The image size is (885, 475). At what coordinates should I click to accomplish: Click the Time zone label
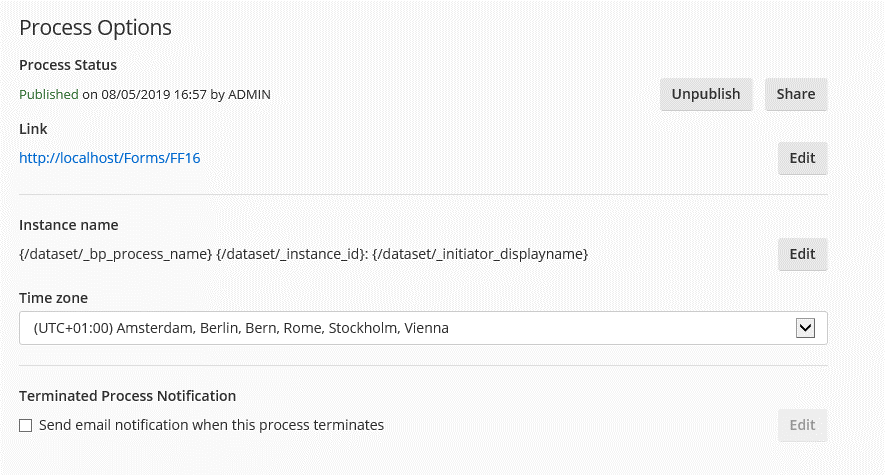coord(55,298)
